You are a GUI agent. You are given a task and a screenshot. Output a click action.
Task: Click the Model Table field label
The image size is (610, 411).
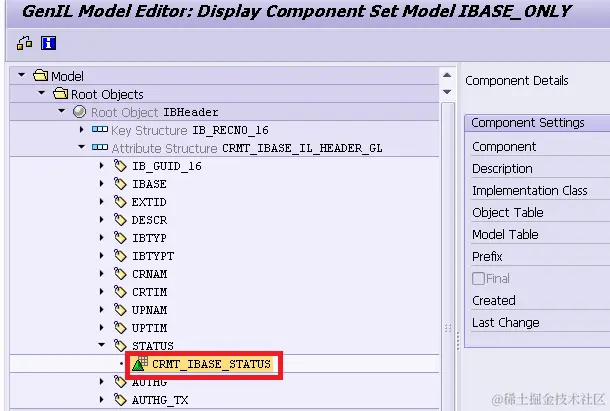pos(505,234)
